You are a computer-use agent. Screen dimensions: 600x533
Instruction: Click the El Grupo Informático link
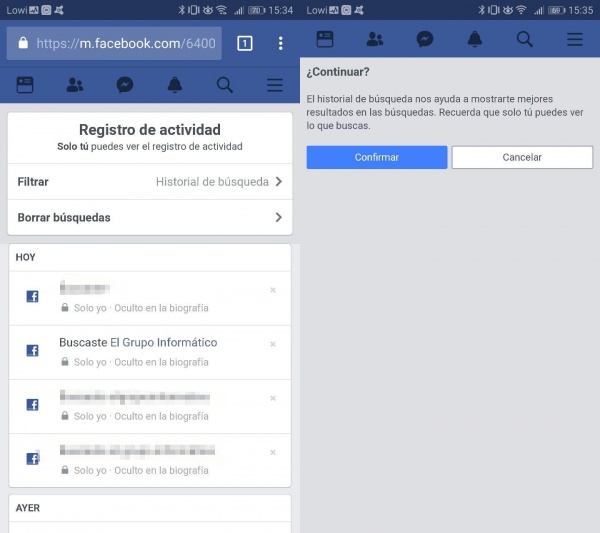pos(164,342)
